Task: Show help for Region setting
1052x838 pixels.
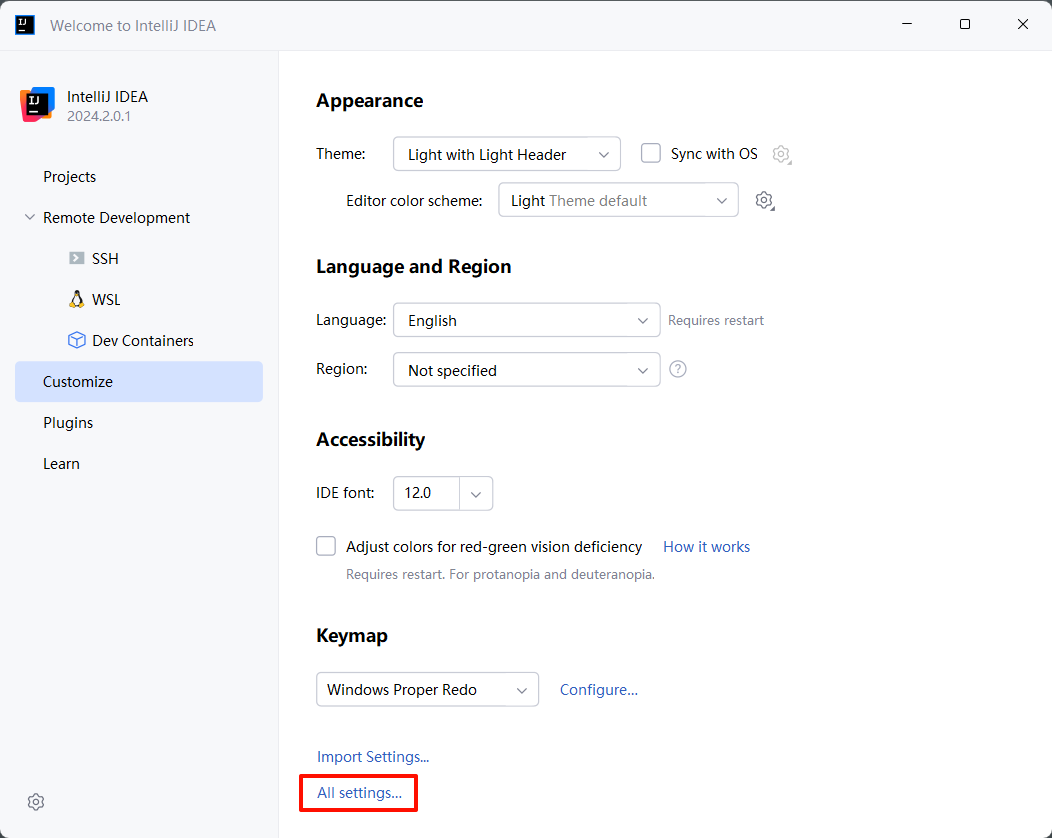Action: coord(678,369)
